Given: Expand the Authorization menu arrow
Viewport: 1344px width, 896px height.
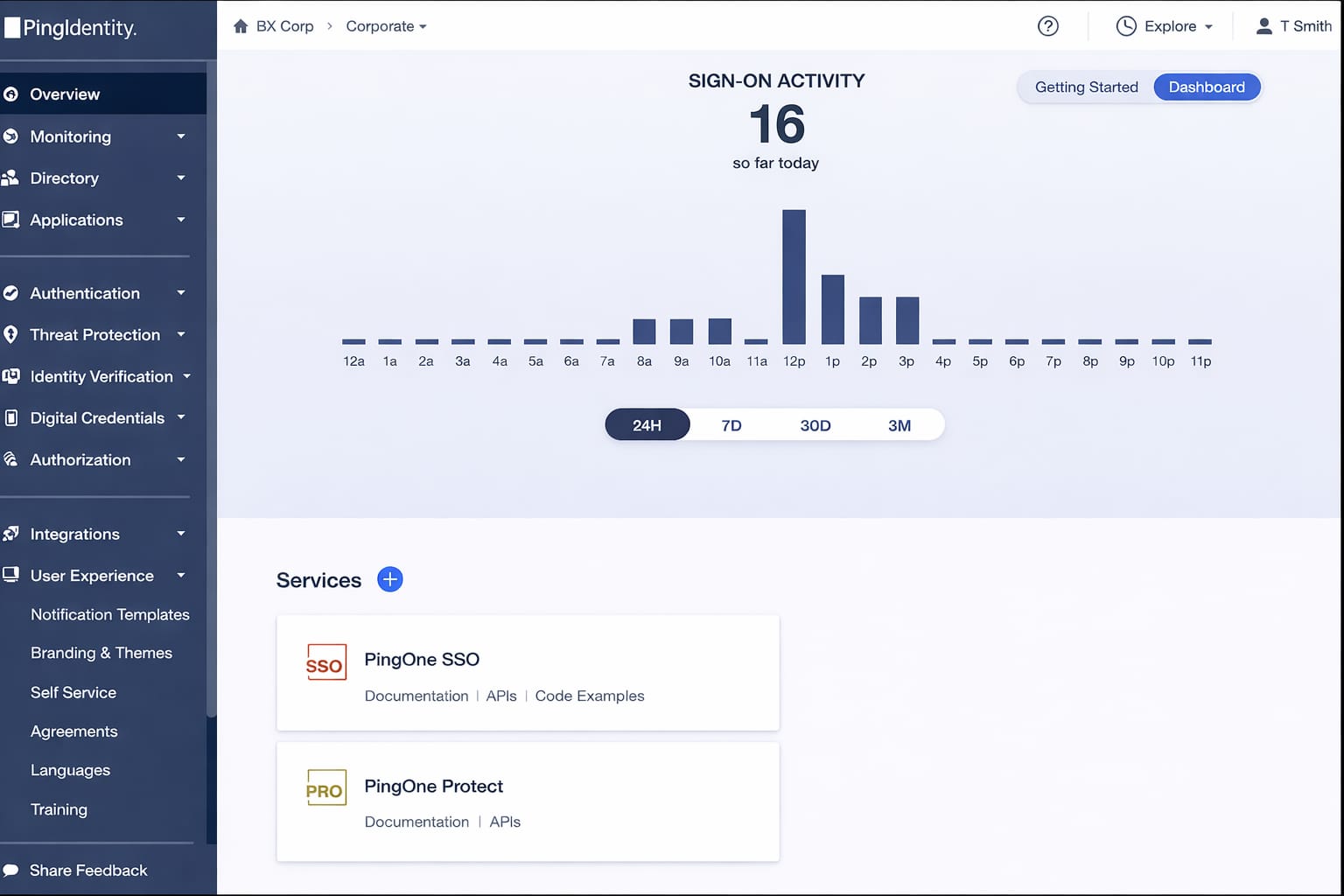Looking at the screenshot, I should 181,459.
